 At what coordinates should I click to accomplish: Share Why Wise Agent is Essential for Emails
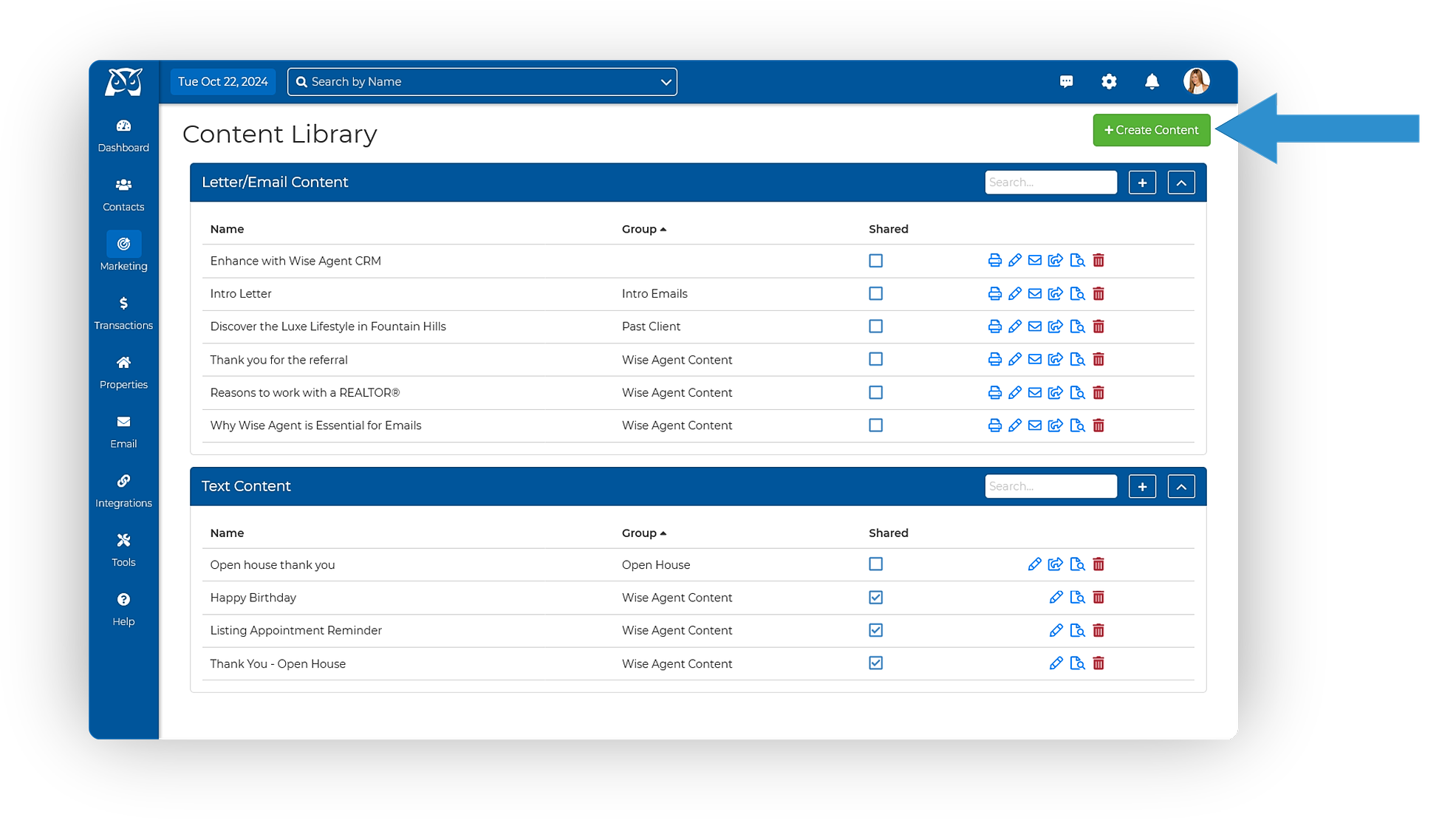point(1056,426)
